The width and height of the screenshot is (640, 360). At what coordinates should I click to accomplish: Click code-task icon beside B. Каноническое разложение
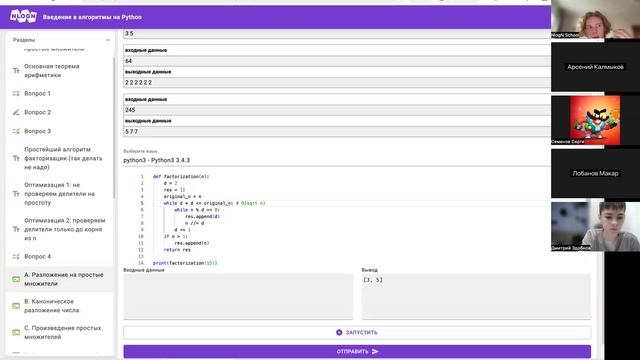point(16,306)
